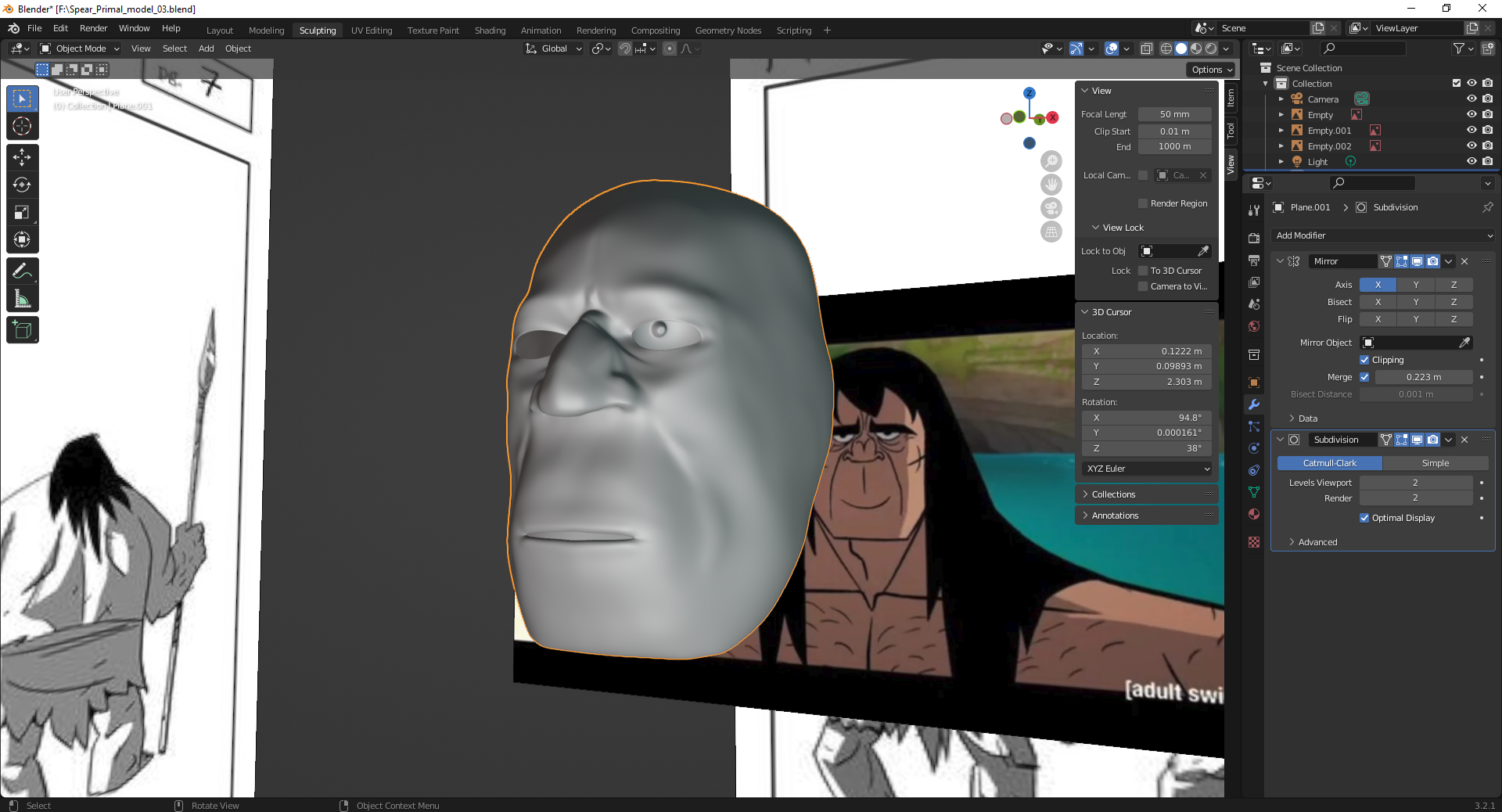The width and height of the screenshot is (1502, 812).
Task: Enable Flip X button
Action: click(1378, 319)
